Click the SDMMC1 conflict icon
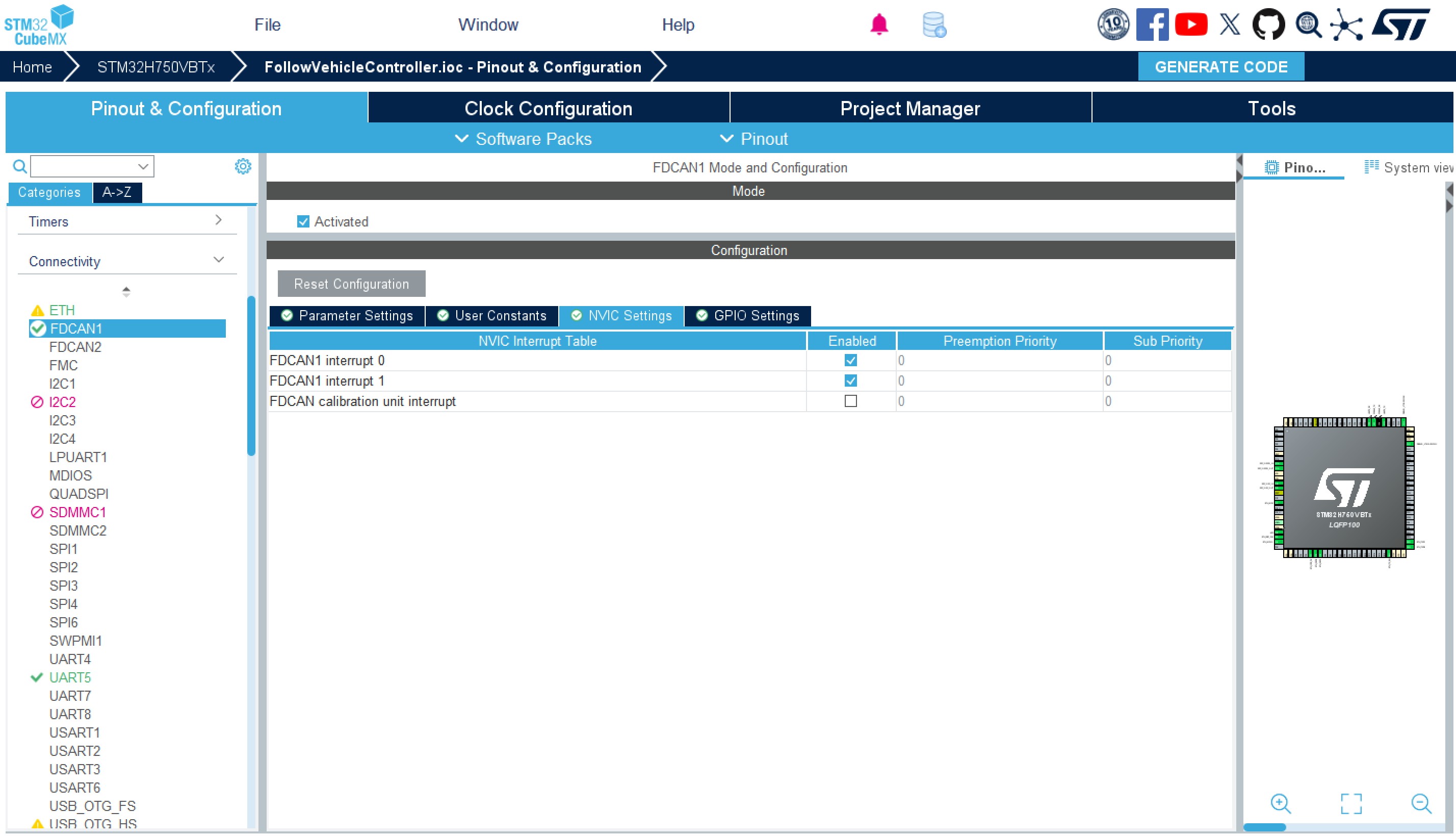This screenshot has width=1456, height=836. [37, 512]
